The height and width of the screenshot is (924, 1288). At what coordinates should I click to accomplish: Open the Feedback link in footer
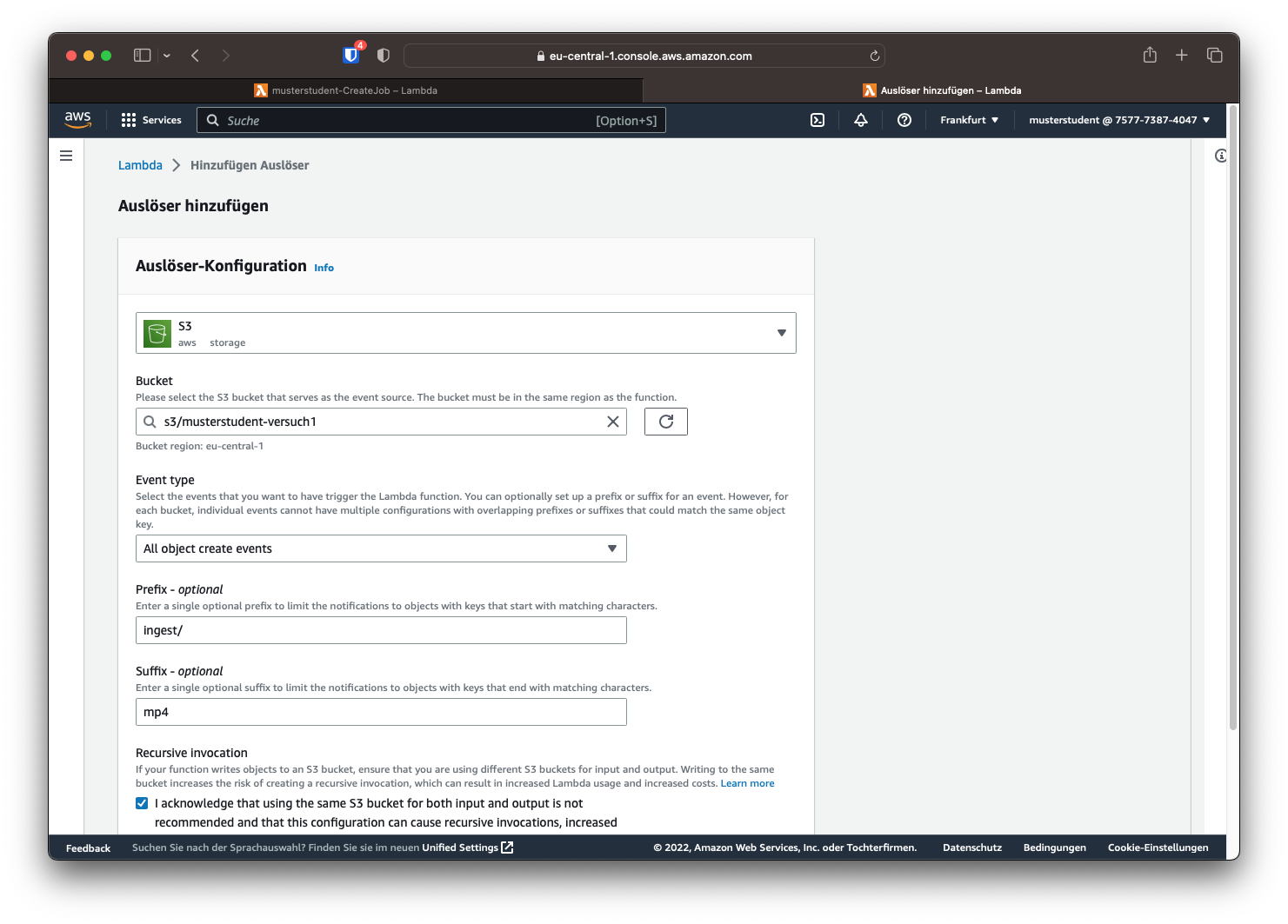(x=88, y=848)
